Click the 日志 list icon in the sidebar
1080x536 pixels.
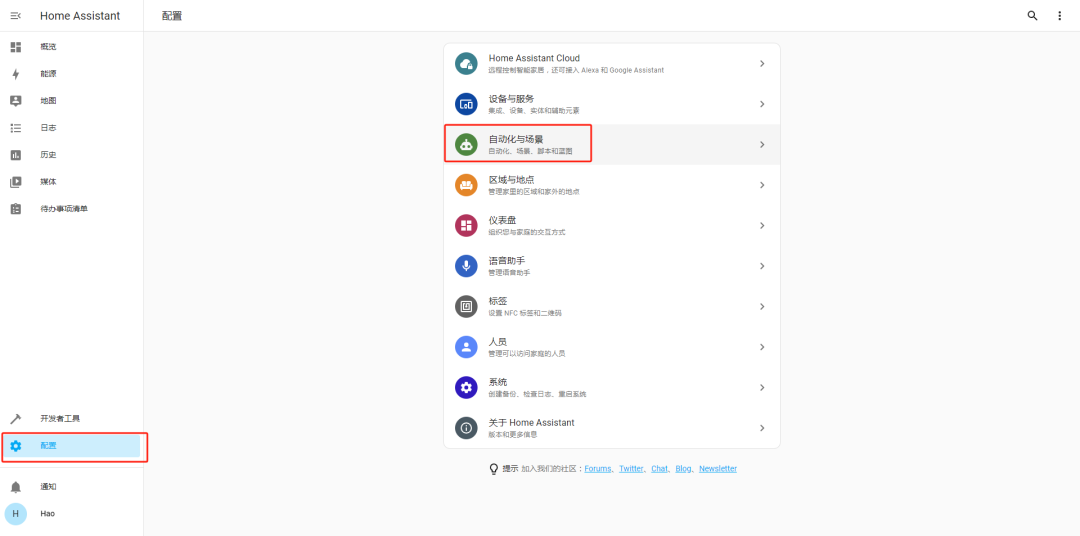[x=16, y=127]
